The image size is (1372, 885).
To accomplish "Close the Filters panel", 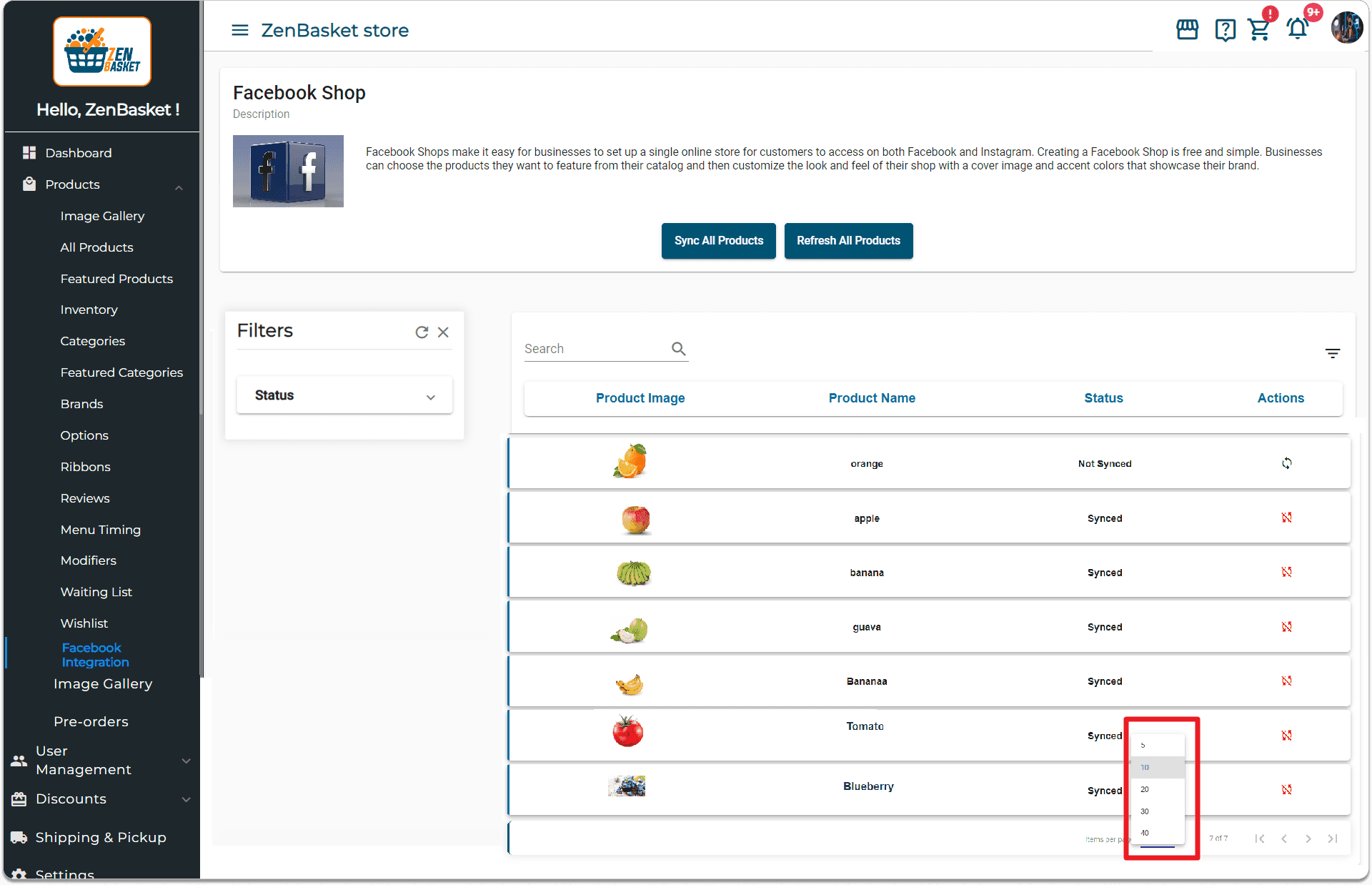I will [x=443, y=332].
